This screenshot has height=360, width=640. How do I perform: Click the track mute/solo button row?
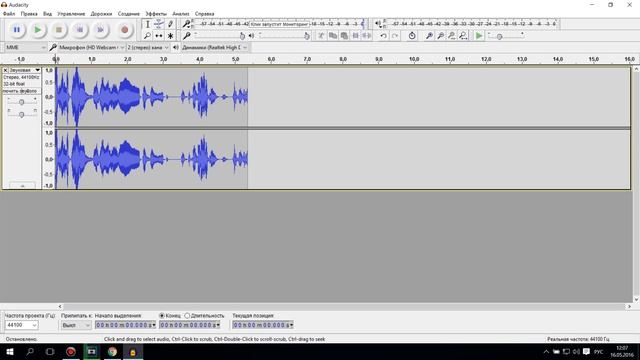point(22,91)
